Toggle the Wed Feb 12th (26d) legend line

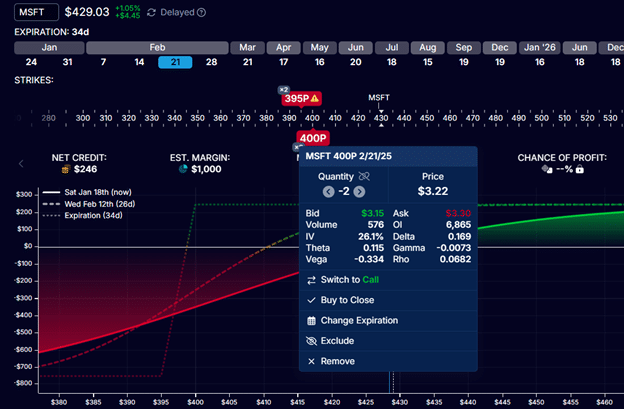[x=89, y=204]
